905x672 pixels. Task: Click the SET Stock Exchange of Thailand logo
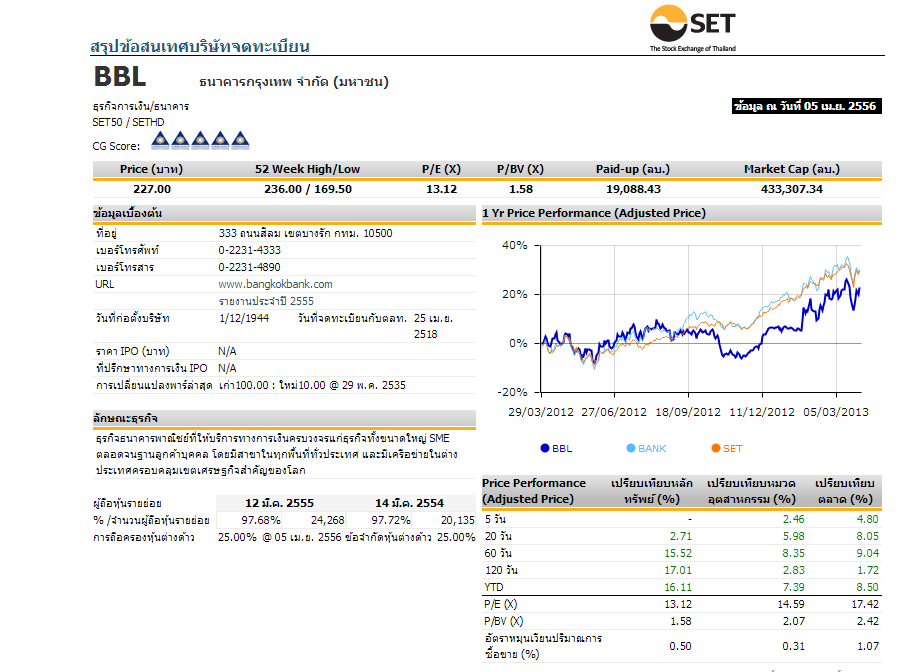pyautogui.click(x=693, y=28)
